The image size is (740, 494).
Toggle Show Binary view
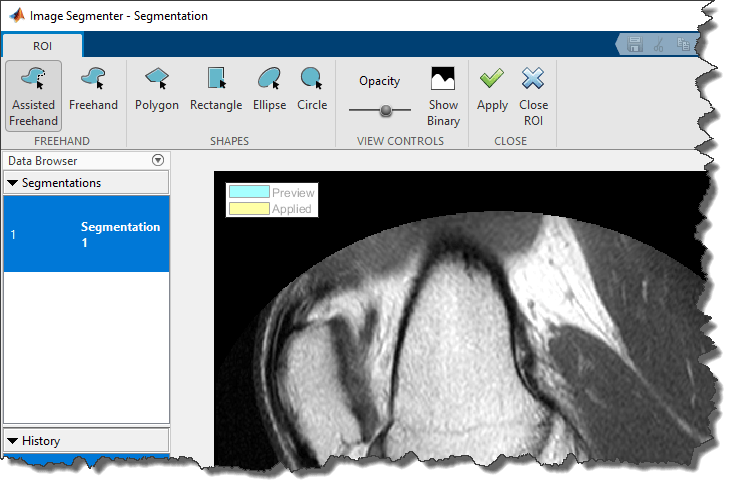[x=443, y=96]
